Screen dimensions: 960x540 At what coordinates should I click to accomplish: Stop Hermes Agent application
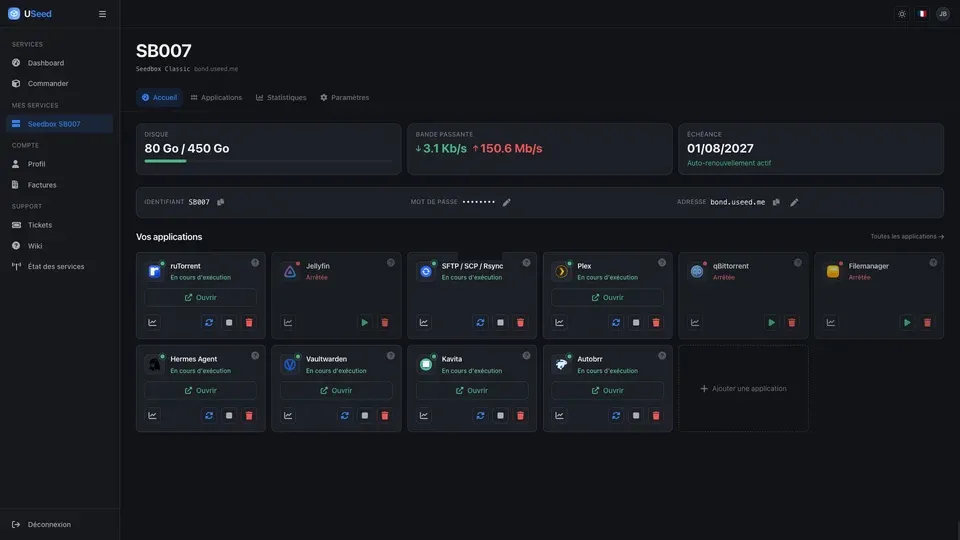(x=229, y=416)
